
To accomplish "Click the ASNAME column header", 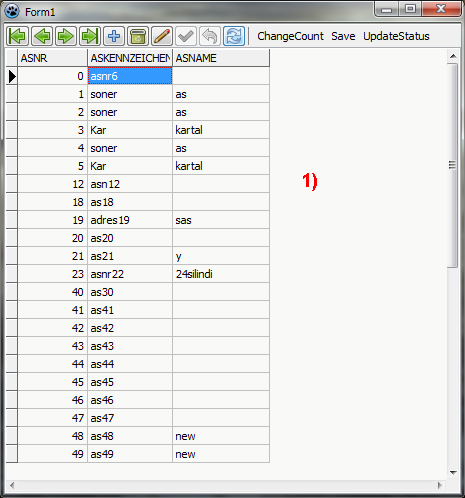I will [x=221, y=58].
